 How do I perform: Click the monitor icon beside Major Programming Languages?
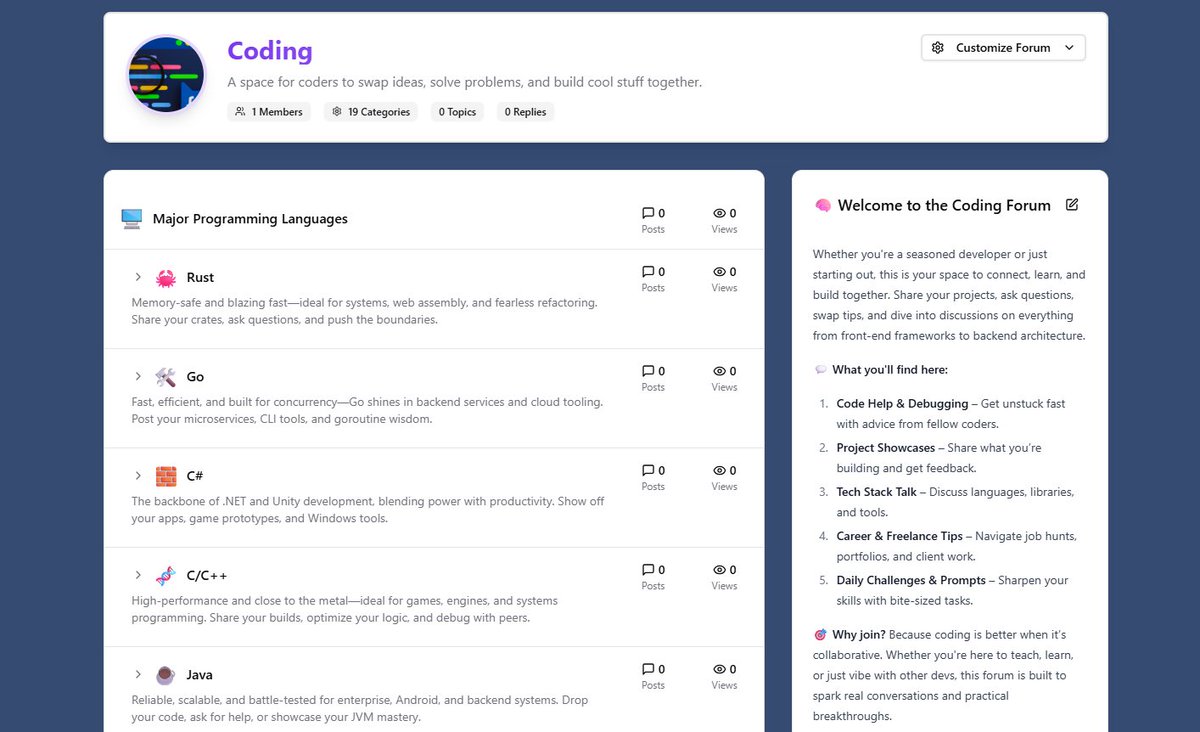(132, 218)
